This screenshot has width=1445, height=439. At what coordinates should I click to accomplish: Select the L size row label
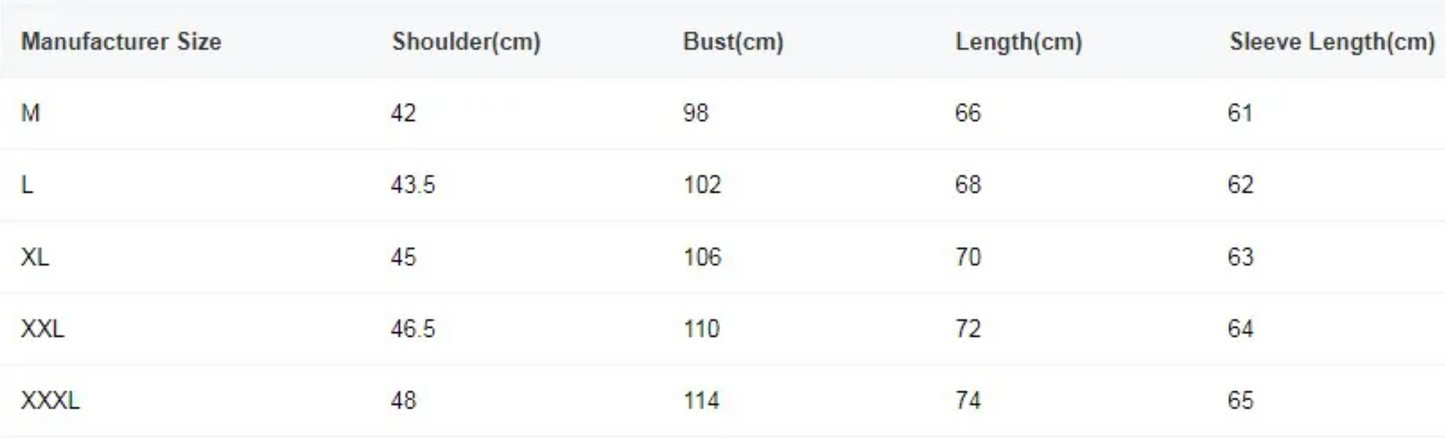click(x=27, y=185)
